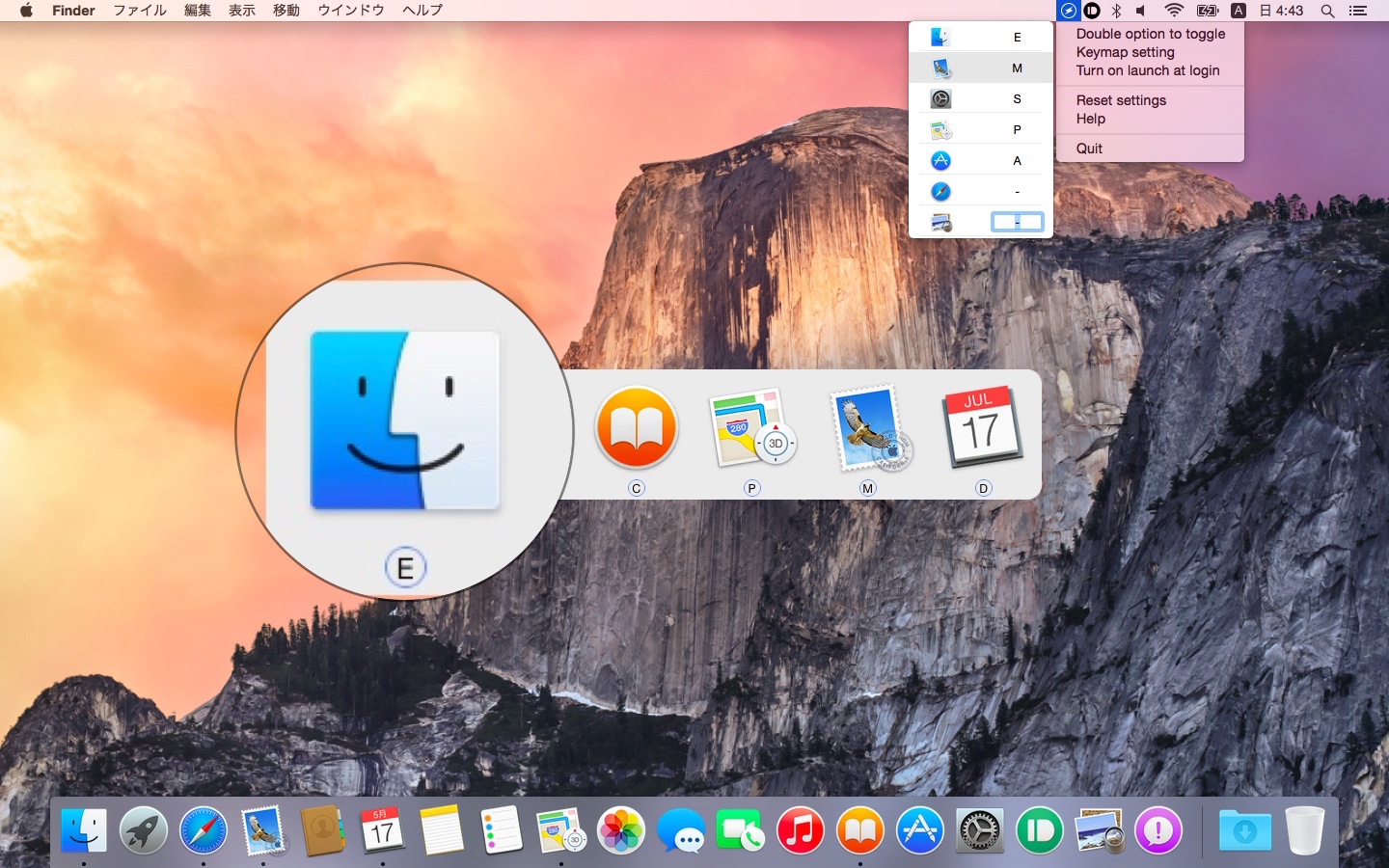Image resolution: width=1389 pixels, height=868 pixels.
Task: Launch iTunes from the Dock
Action: tap(801, 830)
